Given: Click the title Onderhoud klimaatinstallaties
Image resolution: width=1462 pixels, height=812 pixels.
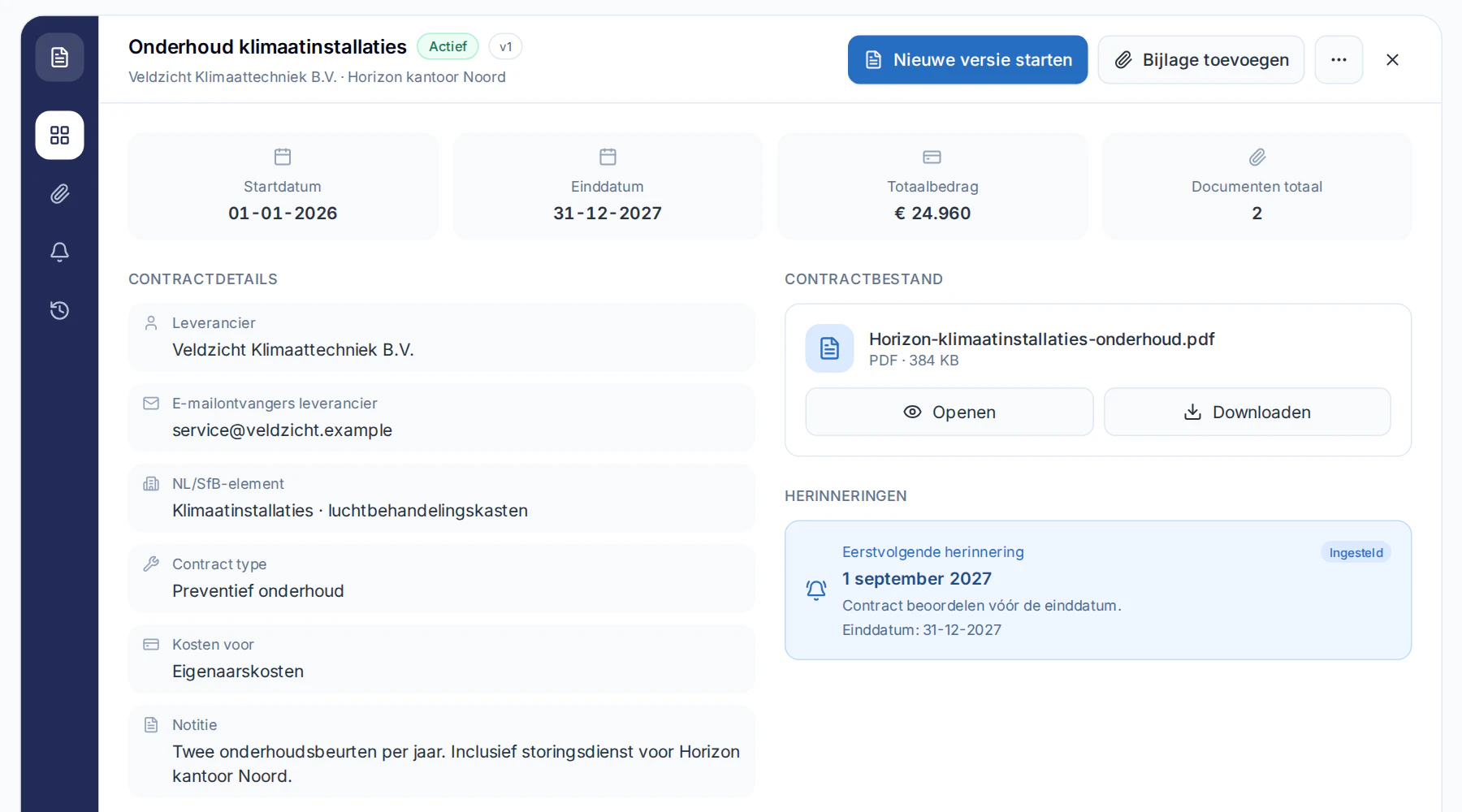Looking at the screenshot, I should pos(267,47).
